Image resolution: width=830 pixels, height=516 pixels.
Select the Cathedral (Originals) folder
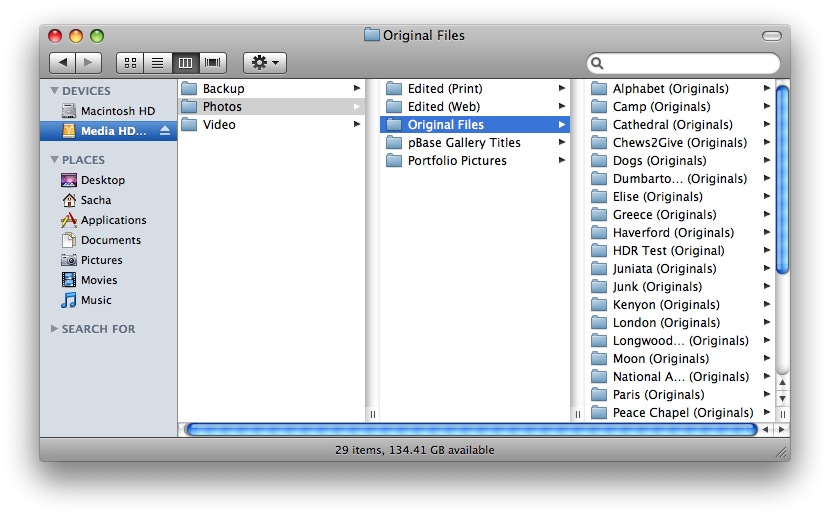pyautogui.click(x=680, y=124)
